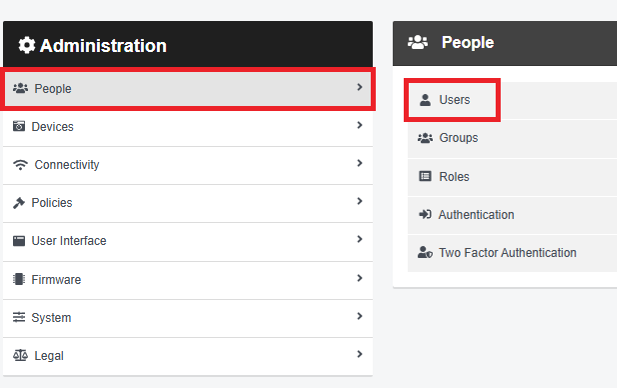The width and height of the screenshot is (617, 388).
Task: Click the Devices camera icon
Action: point(19,126)
